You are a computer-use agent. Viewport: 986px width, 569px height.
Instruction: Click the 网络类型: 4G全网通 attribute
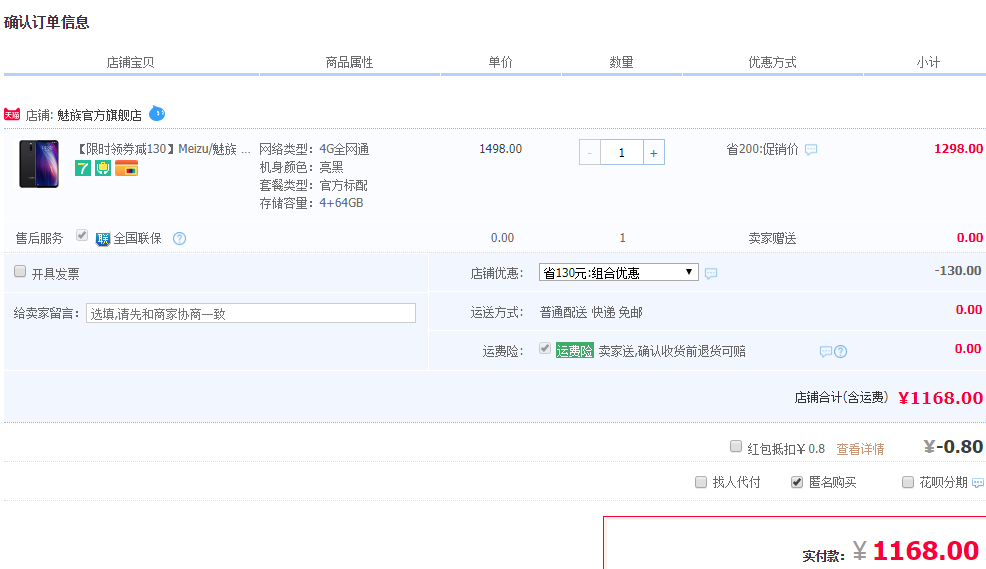[x=314, y=149]
